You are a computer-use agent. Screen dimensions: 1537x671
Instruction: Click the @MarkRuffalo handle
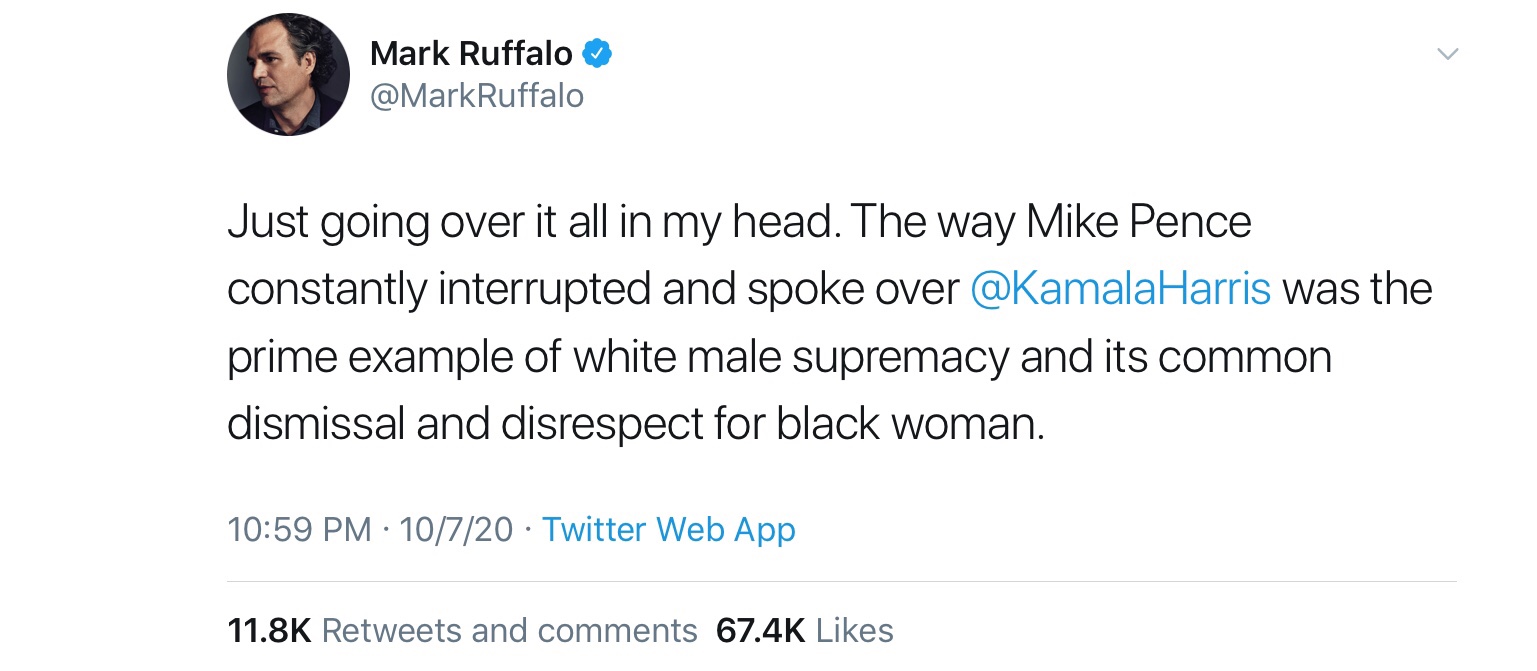click(477, 96)
